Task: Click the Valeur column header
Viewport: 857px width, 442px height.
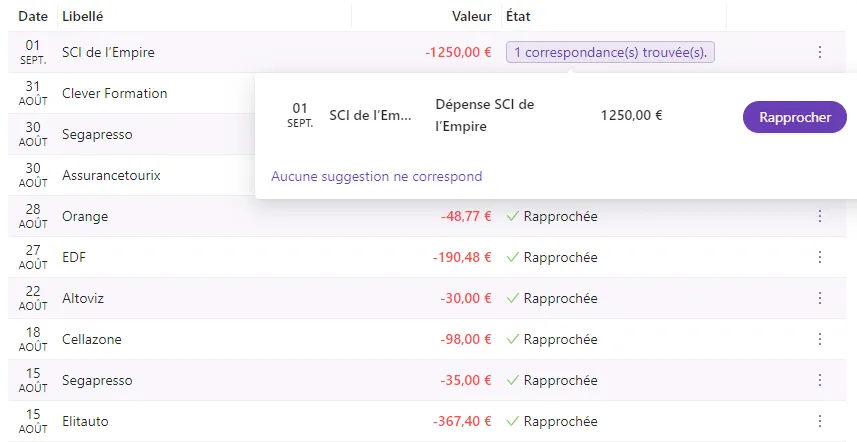Action: coord(472,16)
